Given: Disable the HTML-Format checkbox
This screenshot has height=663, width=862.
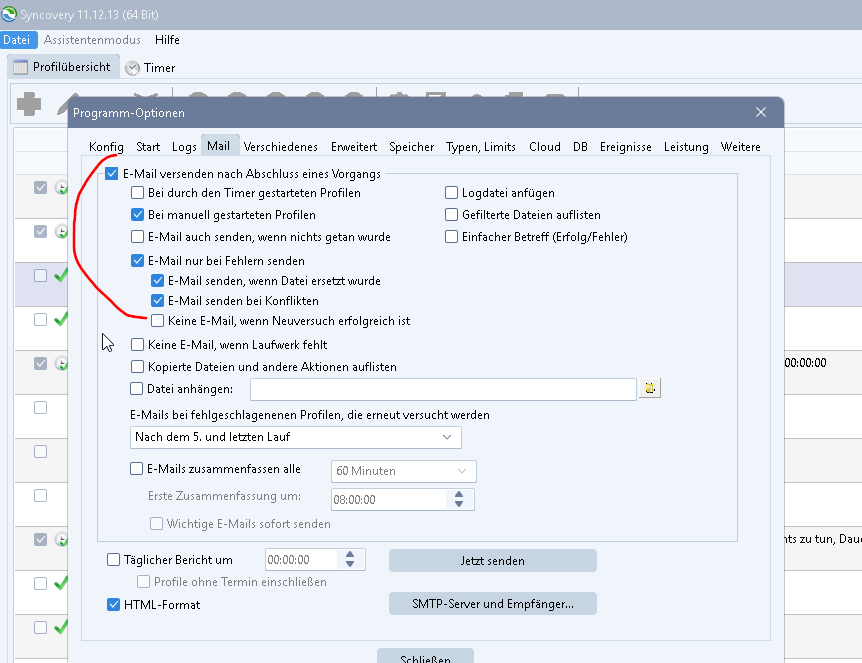Looking at the screenshot, I should tap(113, 605).
